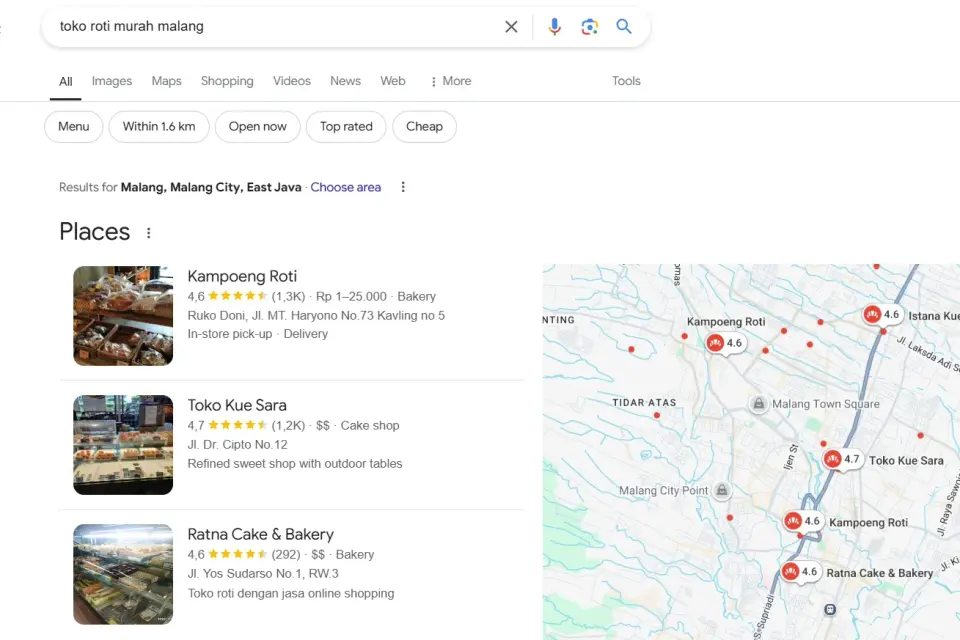The height and width of the screenshot is (640, 960).
Task: Open Google Lens camera search
Action: pyautogui.click(x=590, y=26)
